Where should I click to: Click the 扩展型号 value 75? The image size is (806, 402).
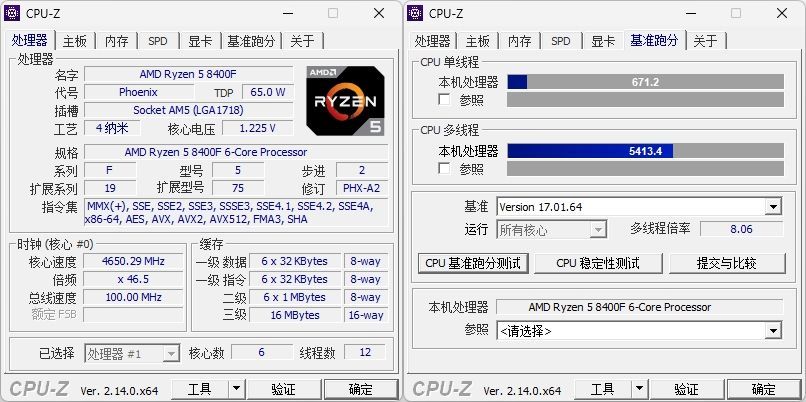pyautogui.click(x=239, y=188)
